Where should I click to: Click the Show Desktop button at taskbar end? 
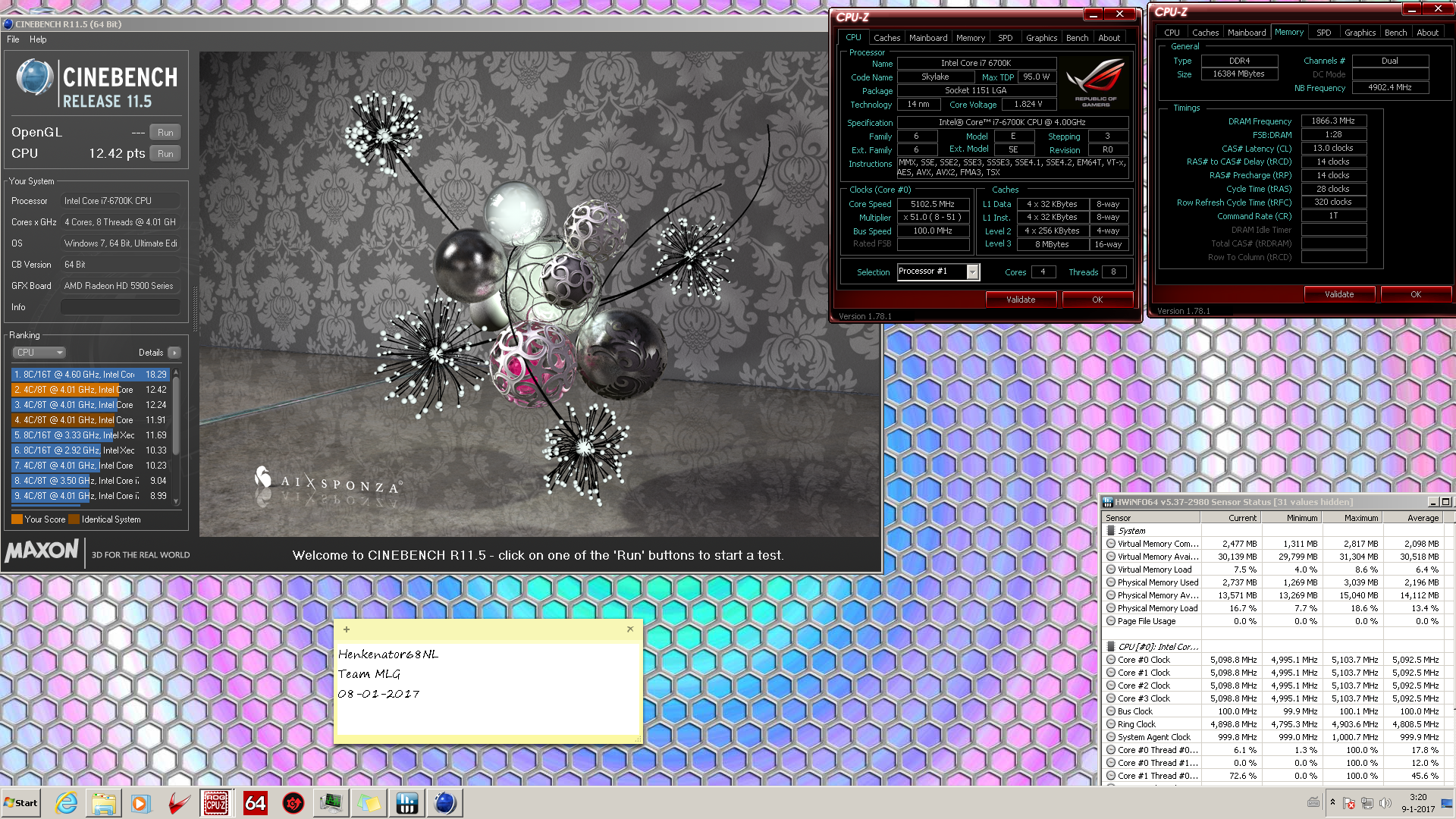pyautogui.click(x=1447, y=803)
